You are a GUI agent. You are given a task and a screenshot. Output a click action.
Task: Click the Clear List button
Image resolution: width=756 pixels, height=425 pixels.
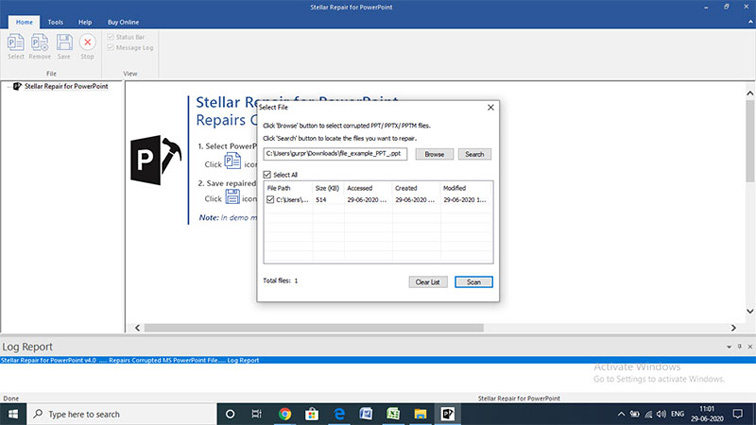pyautogui.click(x=428, y=282)
